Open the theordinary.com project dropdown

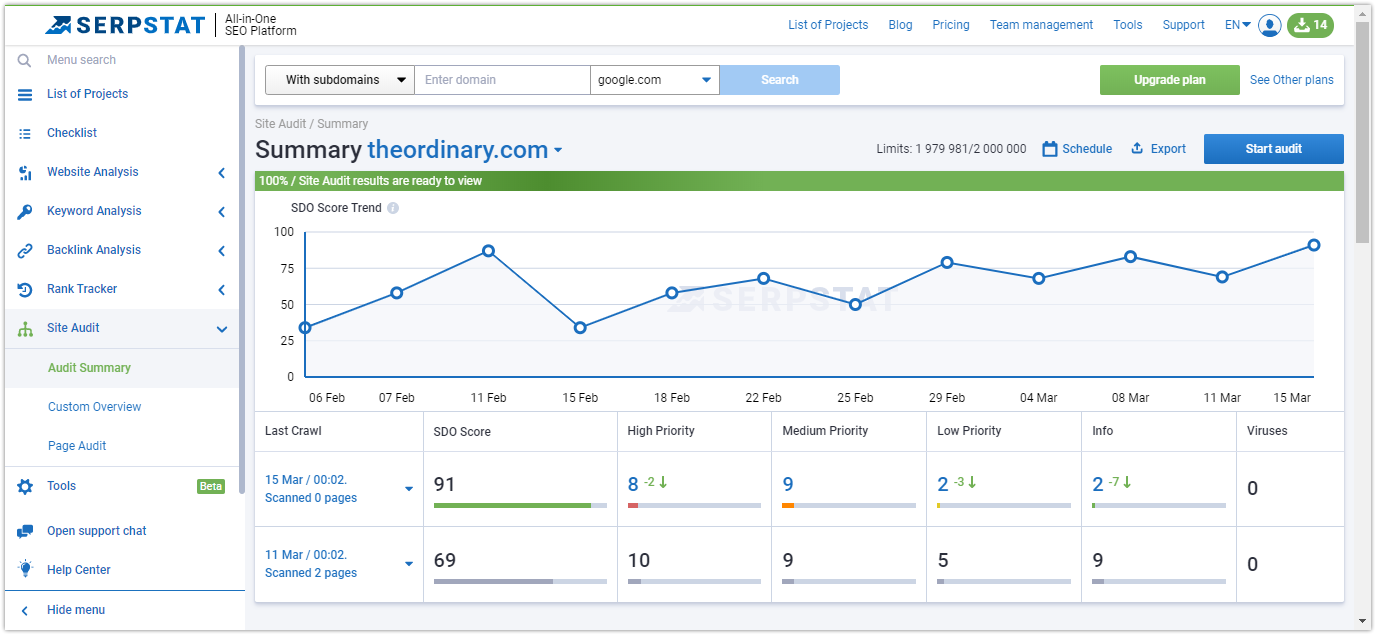[558, 151]
